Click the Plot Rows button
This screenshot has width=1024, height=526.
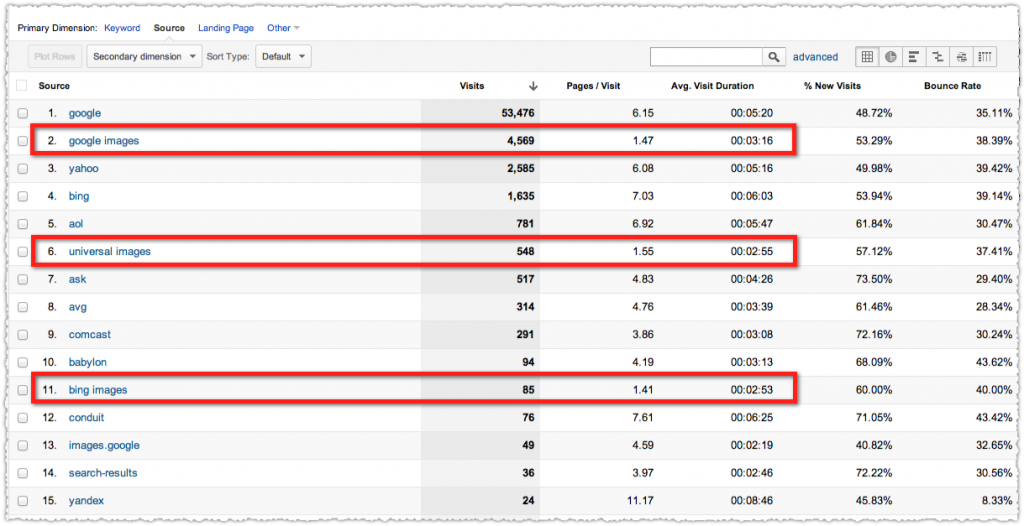[x=55, y=56]
